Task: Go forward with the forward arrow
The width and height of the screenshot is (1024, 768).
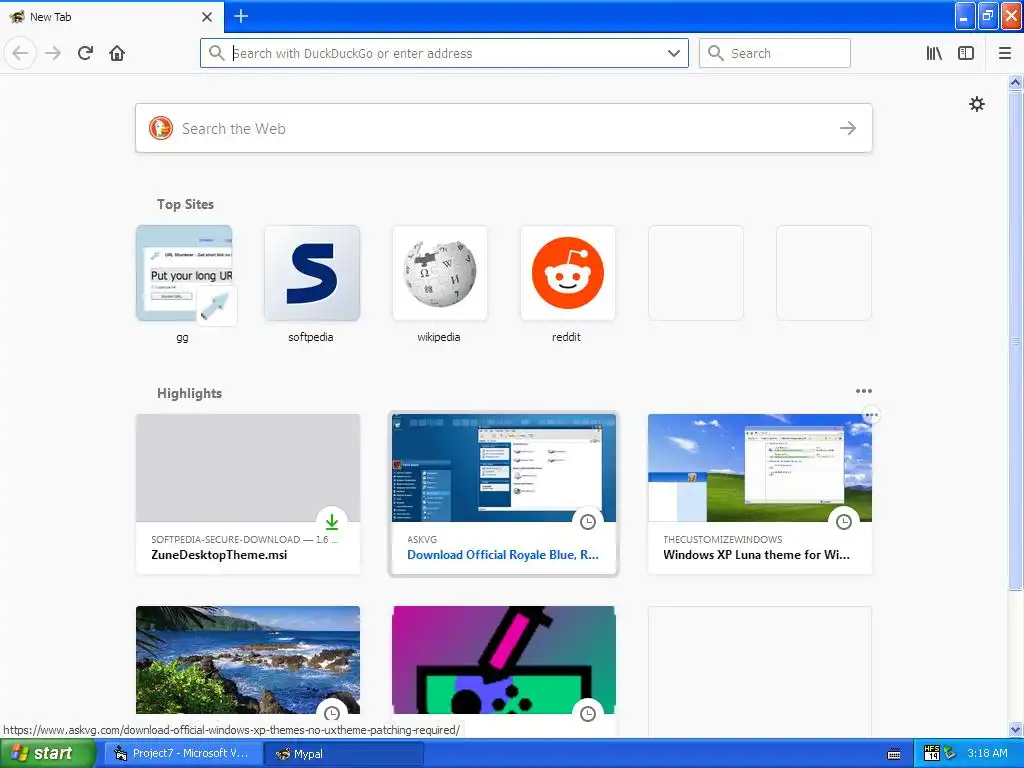Action: coord(53,53)
